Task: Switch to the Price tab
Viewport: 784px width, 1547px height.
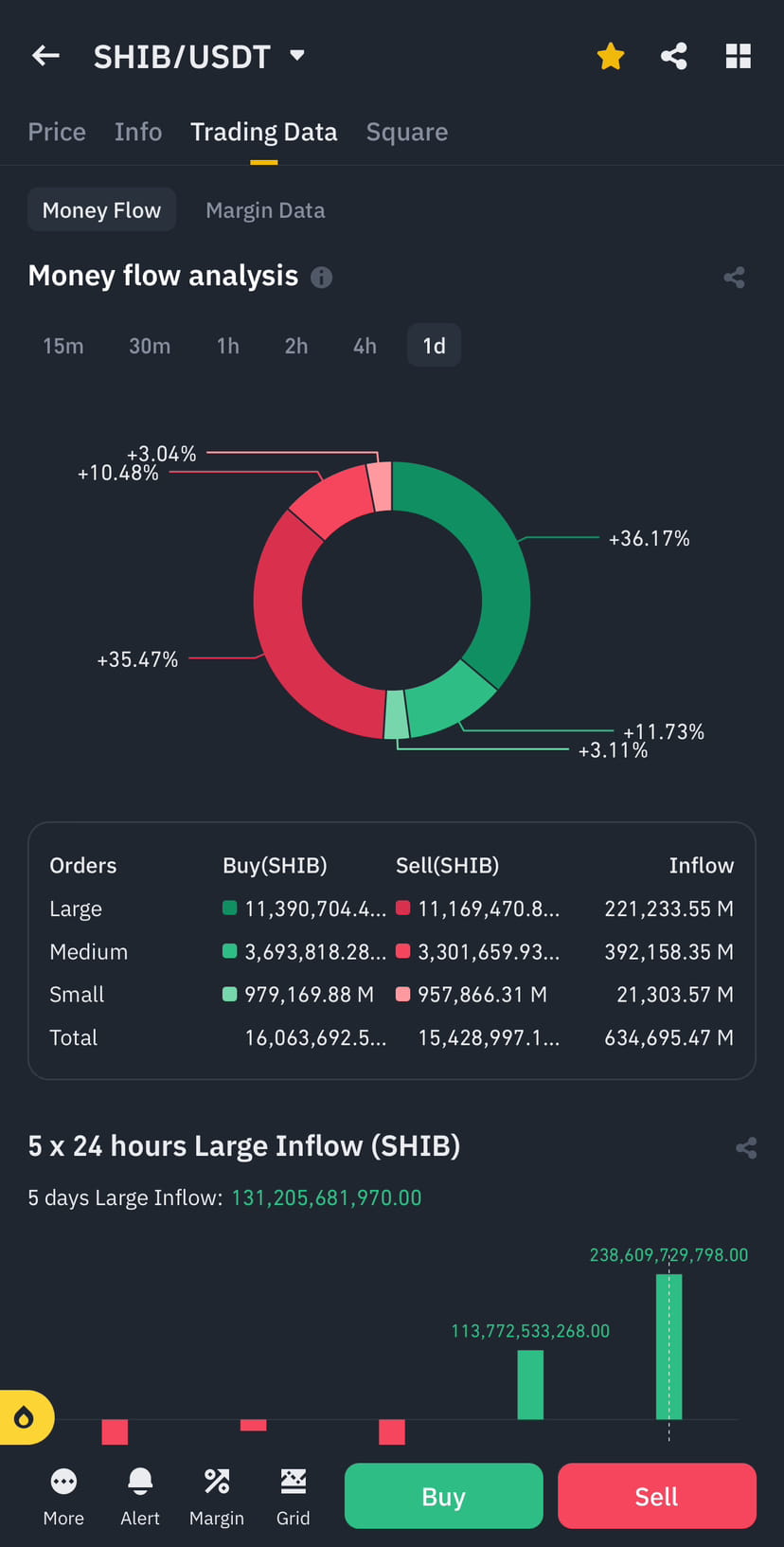Action: [x=56, y=132]
